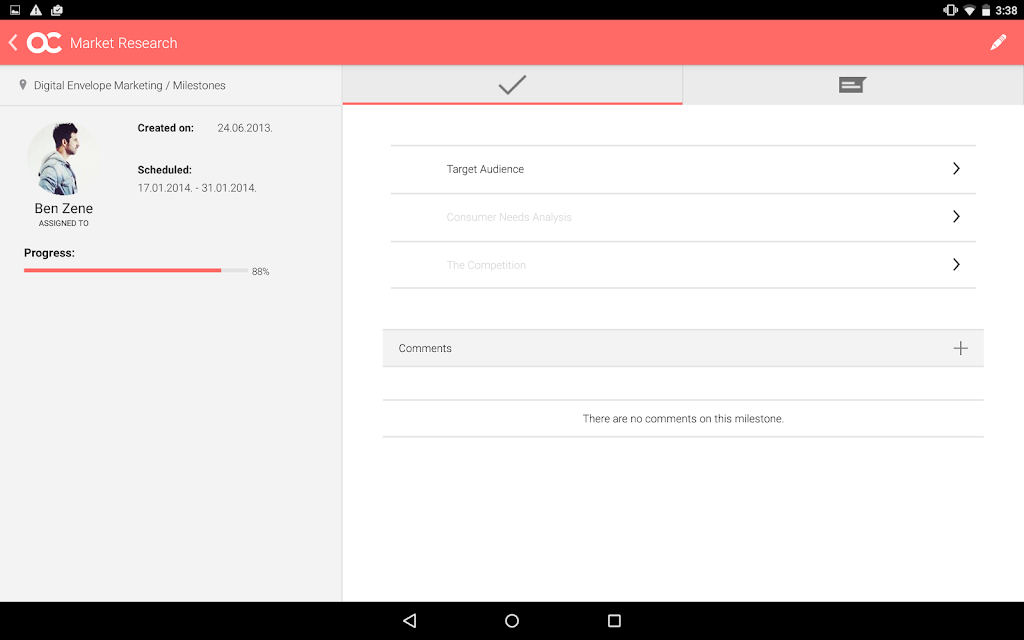
Task: Tap the Android recent apps square
Action: pyautogui.click(x=614, y=620)
